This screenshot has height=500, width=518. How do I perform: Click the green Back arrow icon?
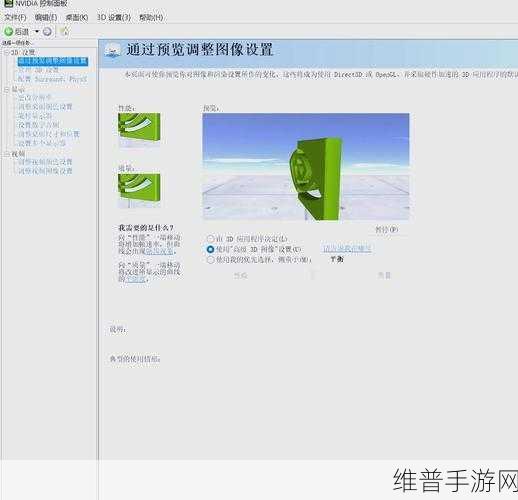pos(8,32)
